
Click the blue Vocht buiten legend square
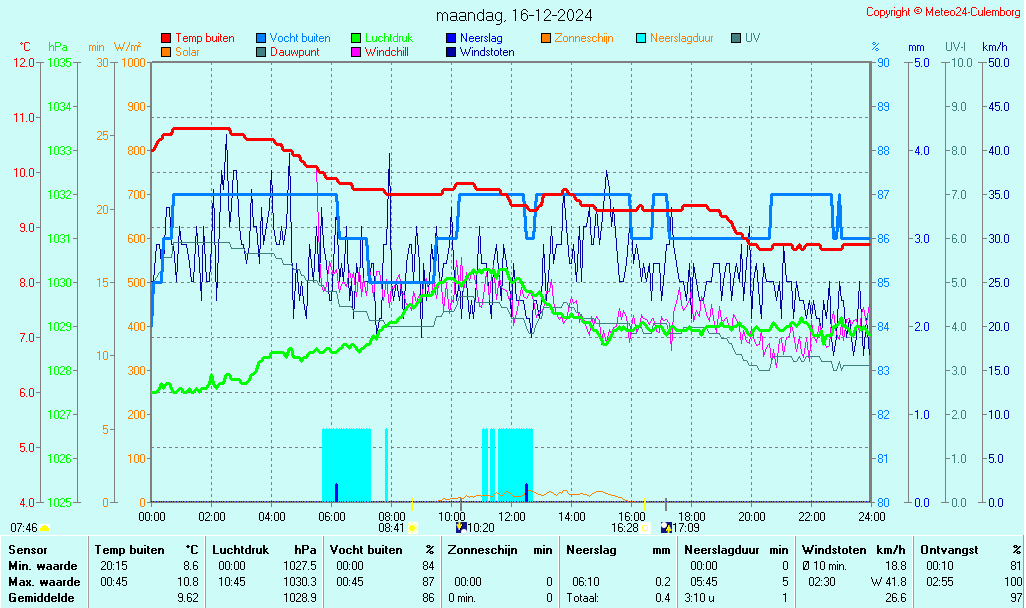pyautogui.click(x=261, y=38)
